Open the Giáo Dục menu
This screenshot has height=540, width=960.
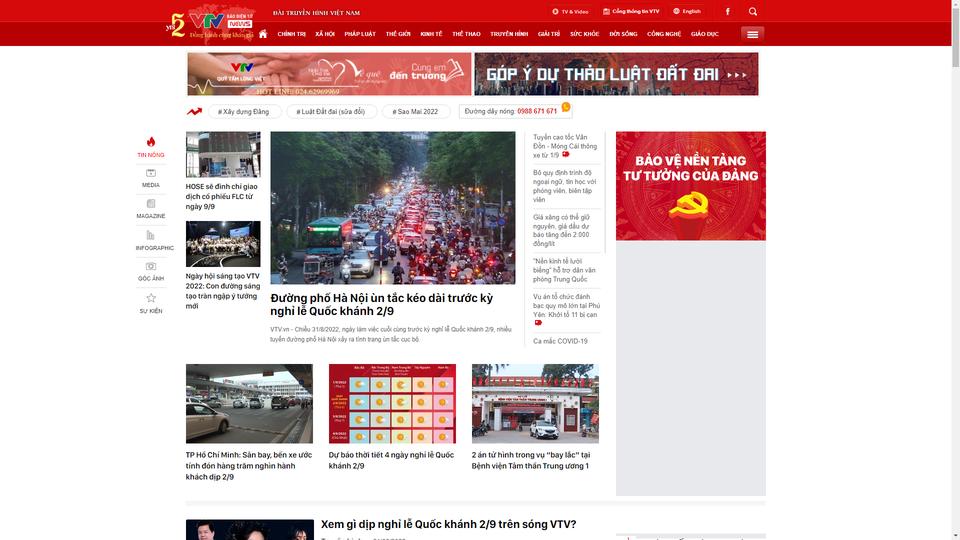(x=705, y=34)
